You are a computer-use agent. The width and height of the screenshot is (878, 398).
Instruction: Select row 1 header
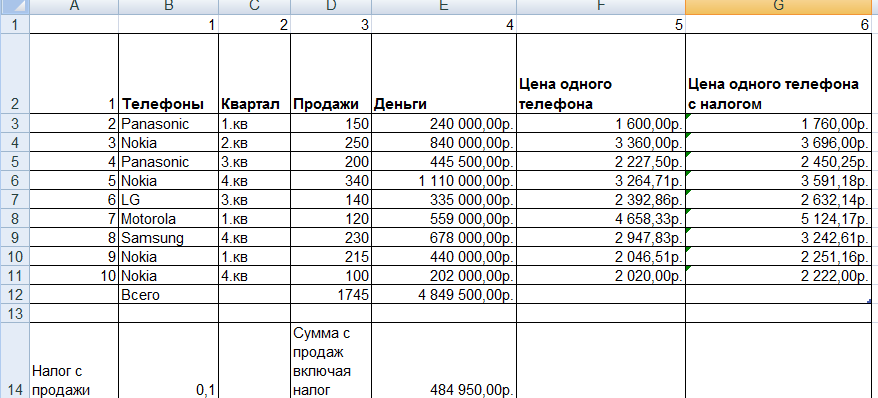[x=14, y=25]
